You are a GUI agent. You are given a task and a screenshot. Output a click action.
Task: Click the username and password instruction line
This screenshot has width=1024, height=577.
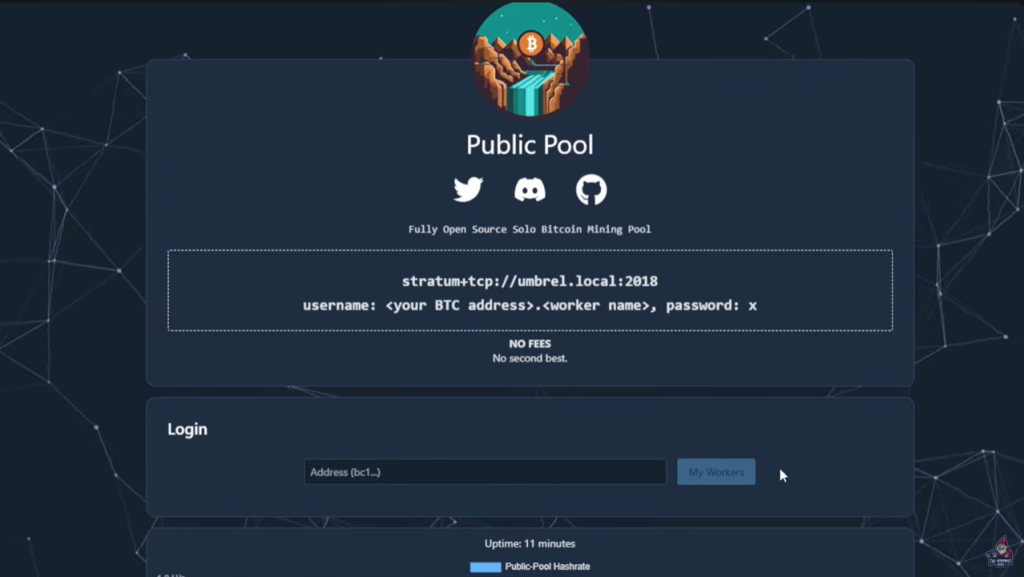pos(530,305)
